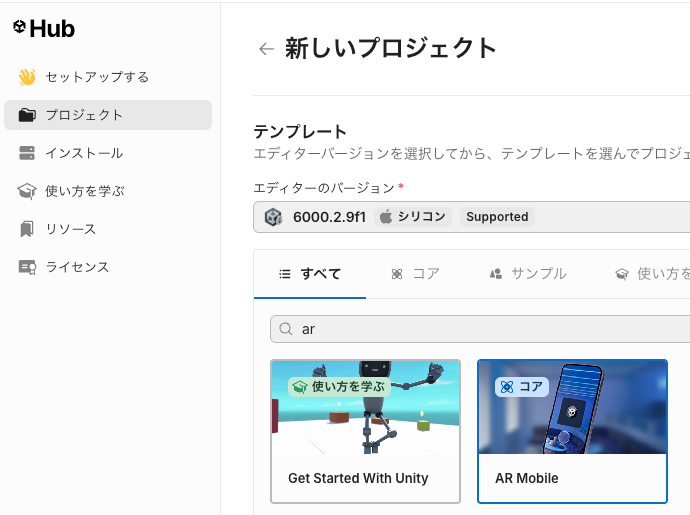
Task: Click the Projects folder icon
Action: pos(27,115)
